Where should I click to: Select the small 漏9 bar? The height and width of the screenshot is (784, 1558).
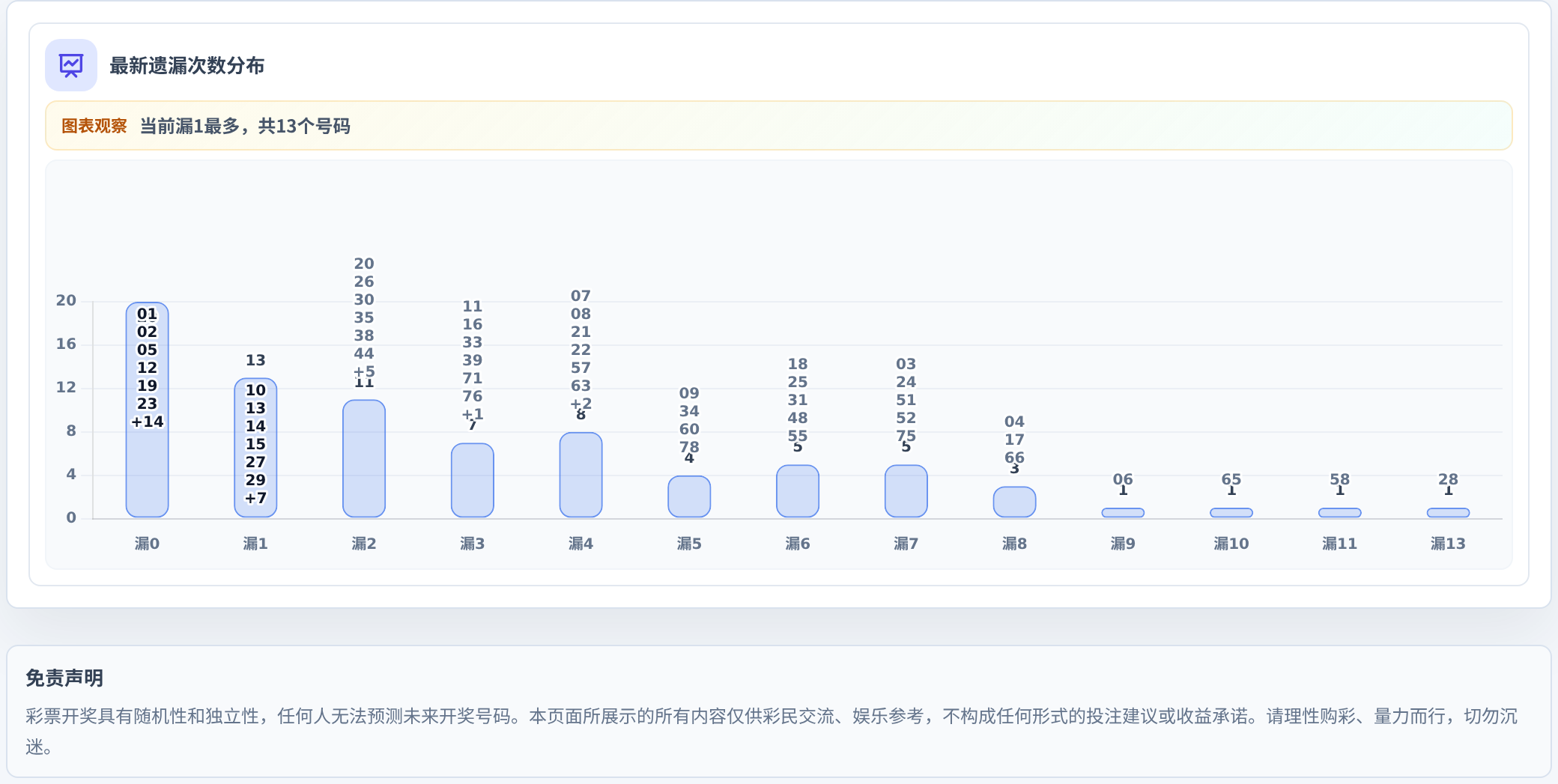click(x=1123, y=513)
